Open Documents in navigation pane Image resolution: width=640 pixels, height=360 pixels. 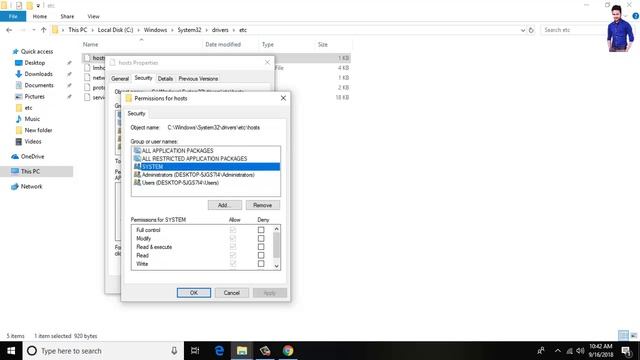point(39,85)
